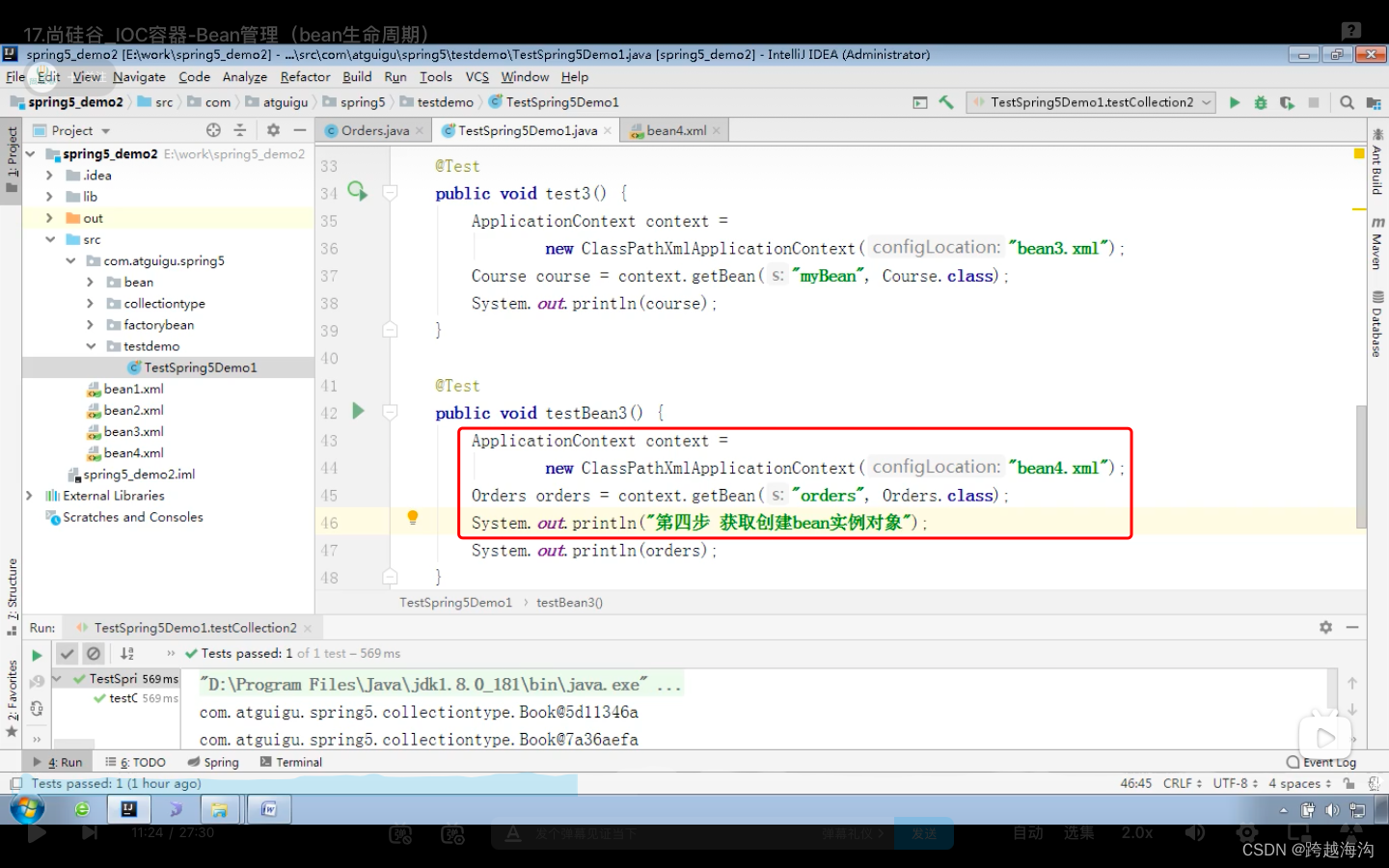Open Database side panel
The image size is (1389, 868).
pos(1377,325)
